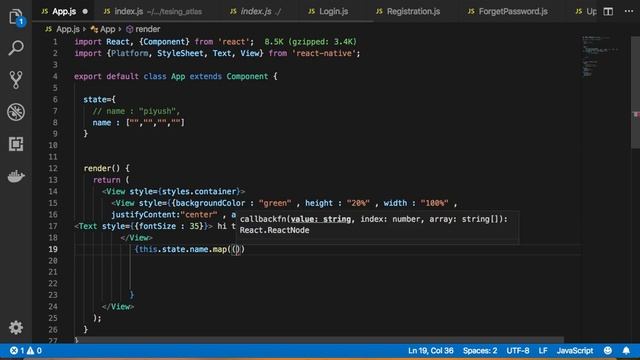640x360 pixels.
Task: Click "green" backgroundColor value
Action: pyautogui.click(x=275, y=203)
